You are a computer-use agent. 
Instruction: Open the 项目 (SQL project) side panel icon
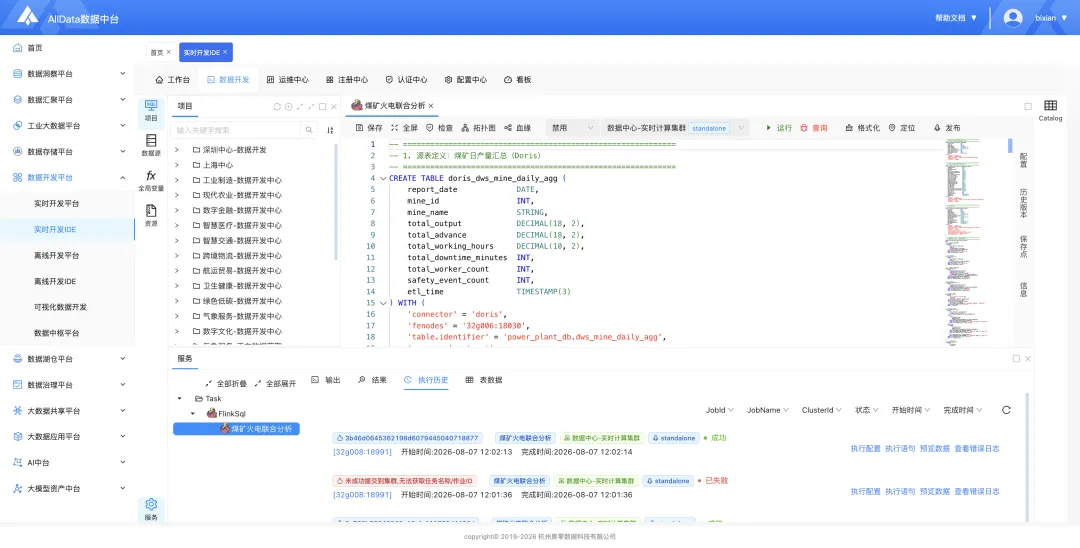click(x=151, y=111)
